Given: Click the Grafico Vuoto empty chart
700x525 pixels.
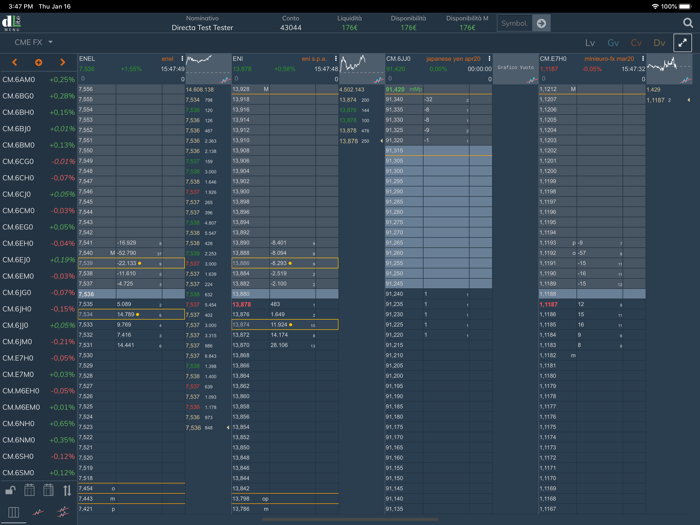Looking at the screenshot, I should (516, 69).
